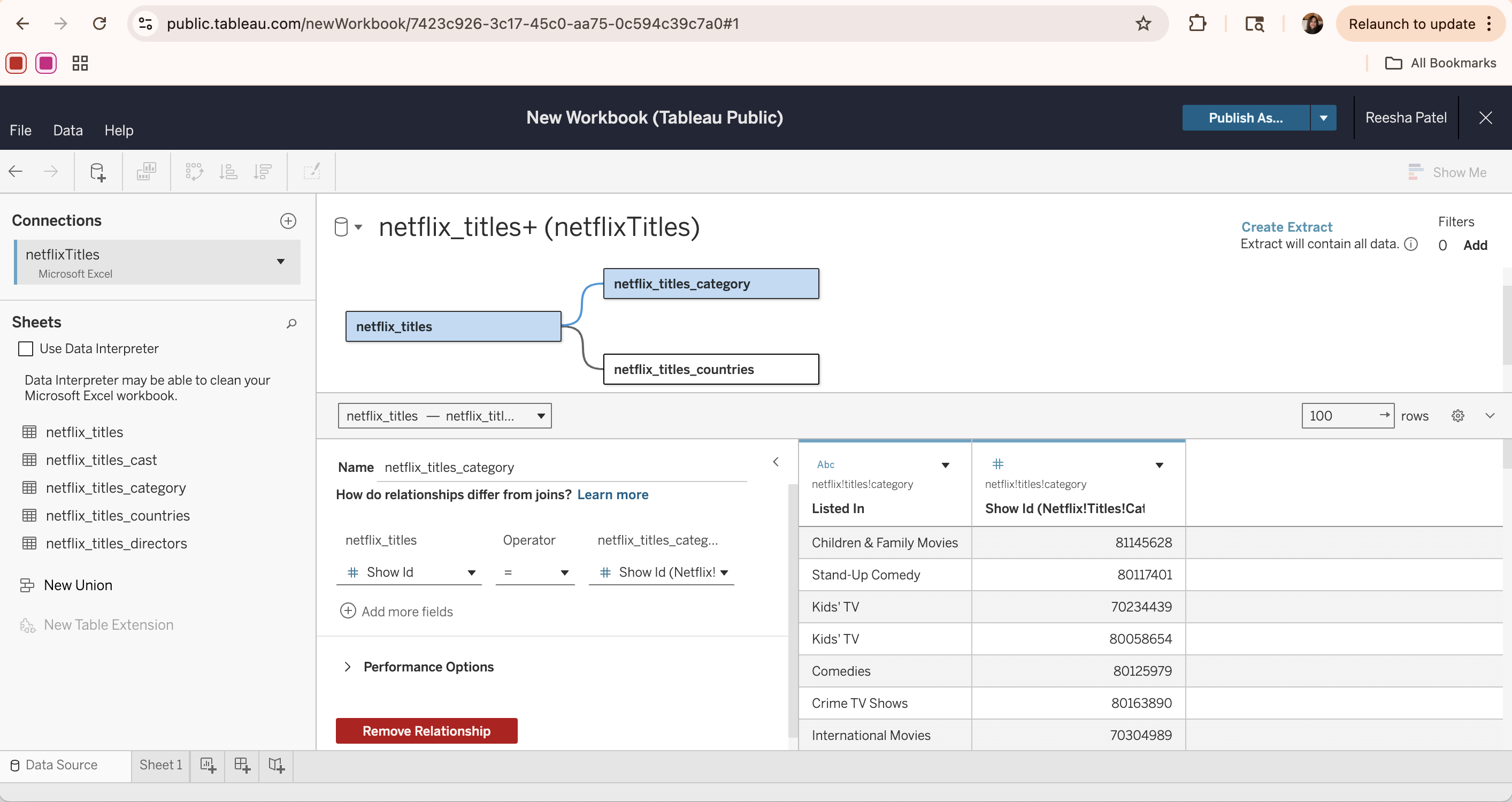Click the new worksheet icon
This screenshot has width=1512, height=802.
coord(208,765)
